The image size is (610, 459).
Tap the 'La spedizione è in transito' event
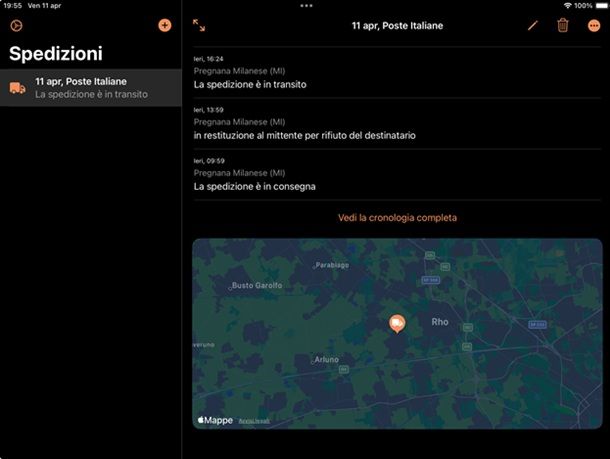tap(397, 72)
